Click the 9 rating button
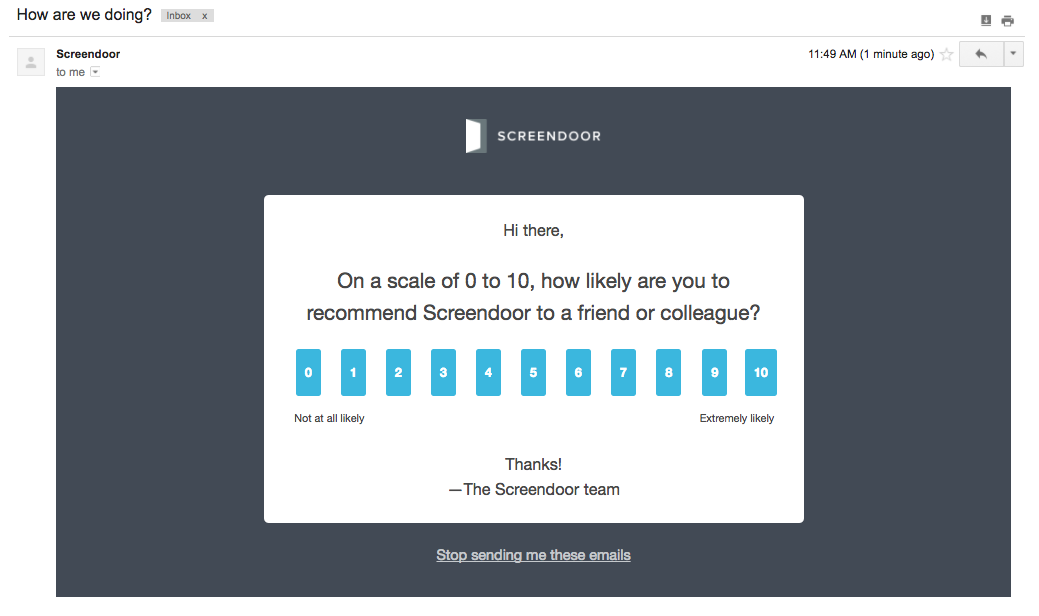Viewport: 1039px width, 616px height. (713, 373)
